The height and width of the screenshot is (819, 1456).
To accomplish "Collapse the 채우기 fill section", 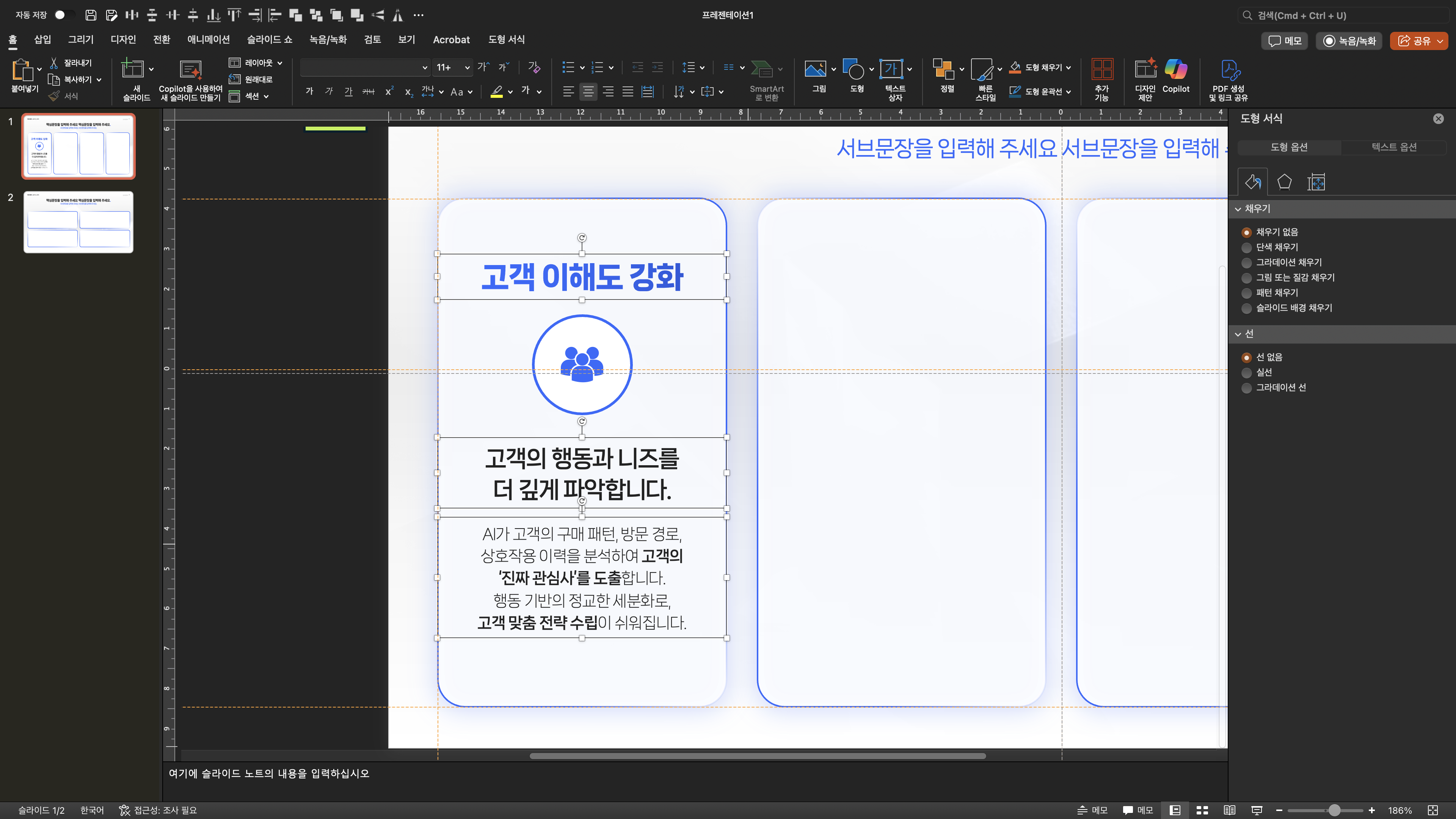I will point(1238,209).
